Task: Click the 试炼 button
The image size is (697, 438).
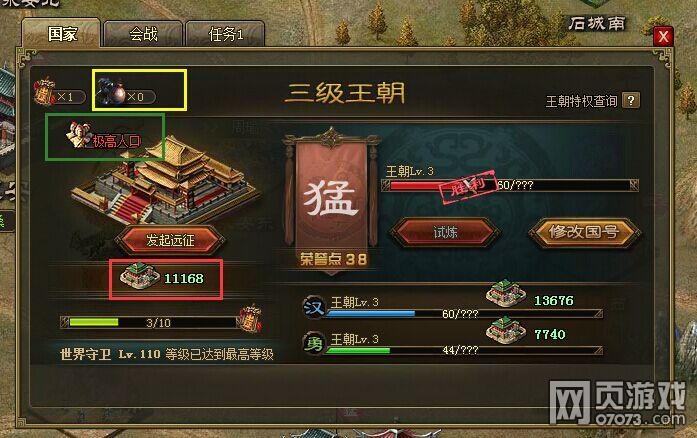Action: tap(445, 232)
